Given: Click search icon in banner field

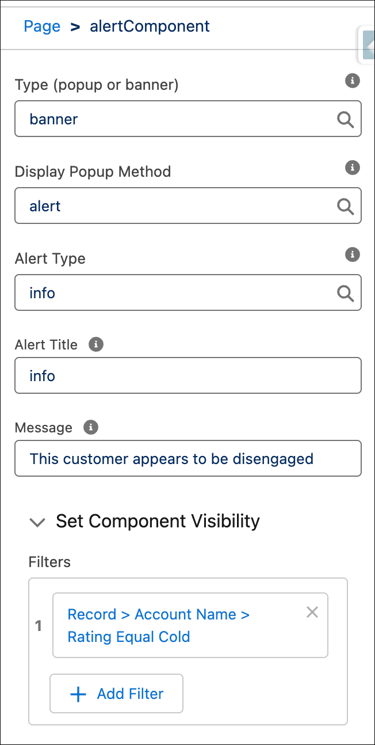Looking at the screenshot, I should (x=346, y=119).
